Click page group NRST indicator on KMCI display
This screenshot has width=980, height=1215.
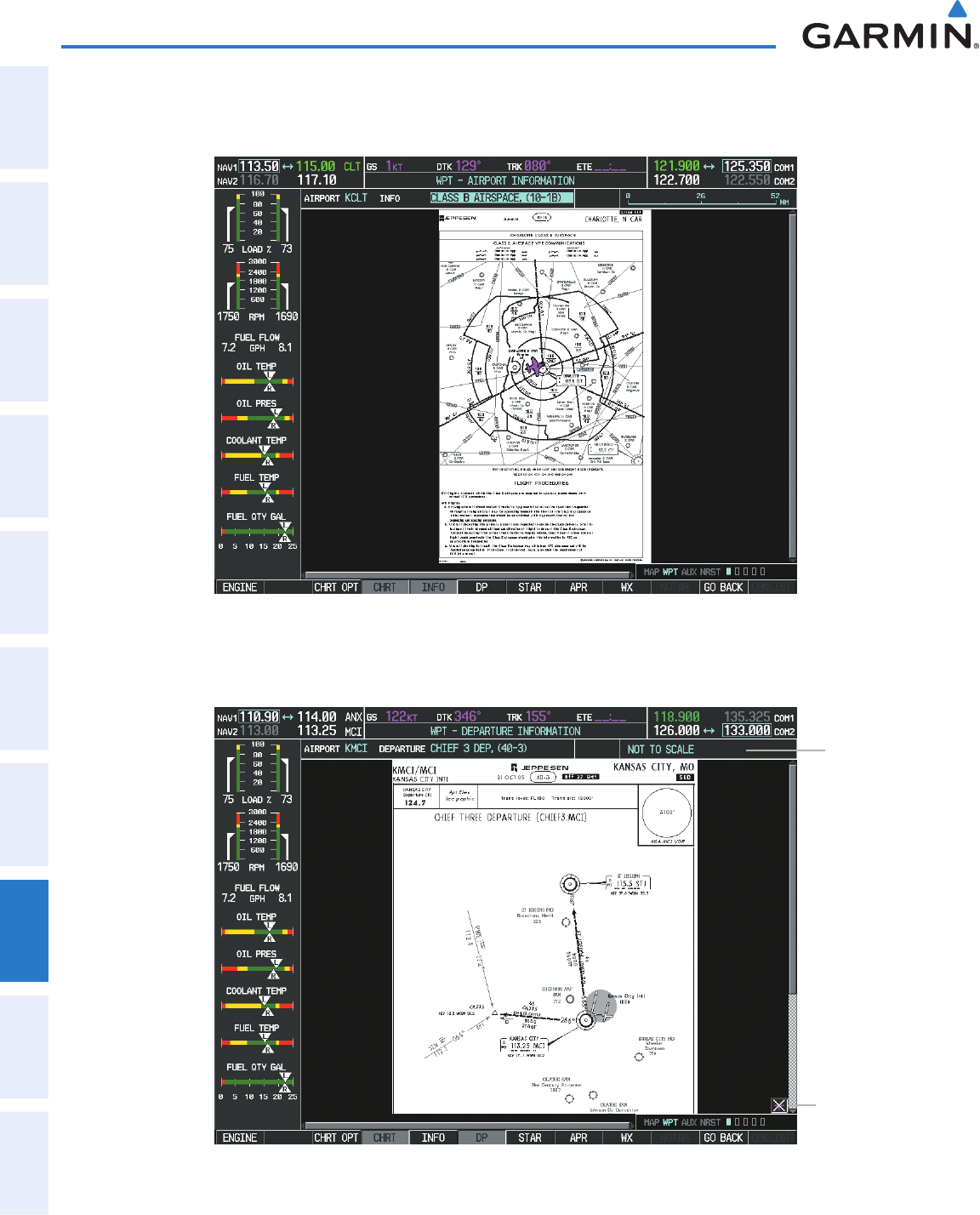710,1123
